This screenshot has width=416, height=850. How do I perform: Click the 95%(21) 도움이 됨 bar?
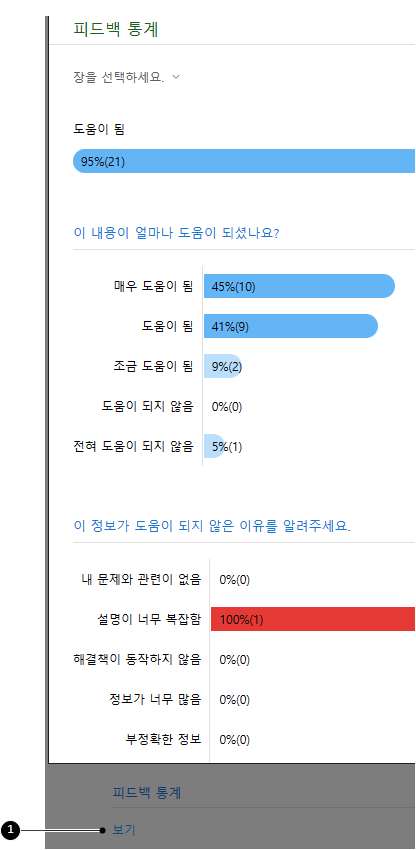click(244, 162)
